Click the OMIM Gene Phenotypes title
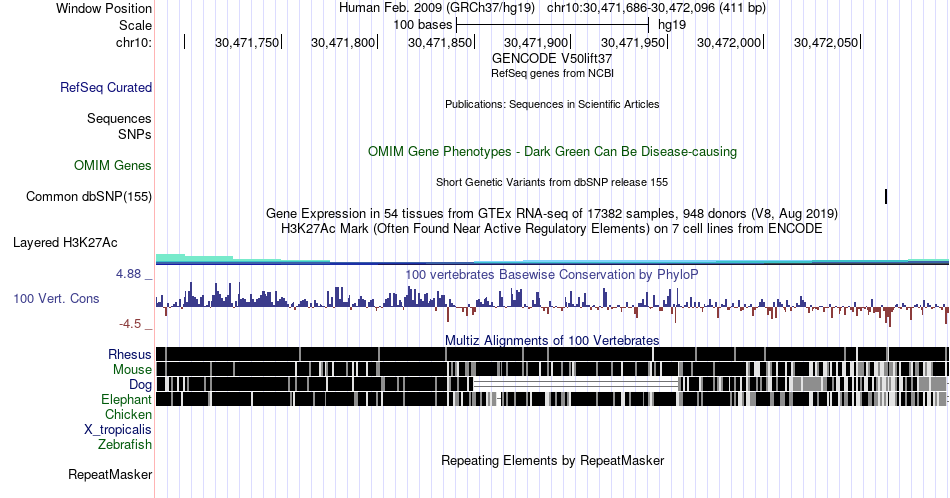Screen dimensions: 950x498 pos(552,151)
